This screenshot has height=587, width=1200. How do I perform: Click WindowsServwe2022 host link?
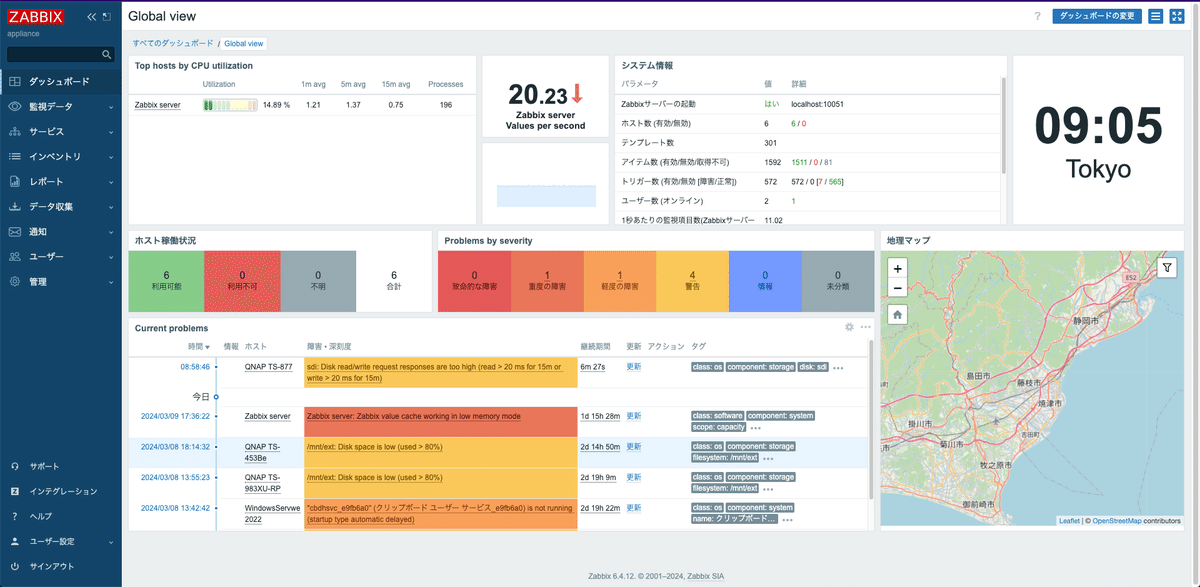[271, 514]
